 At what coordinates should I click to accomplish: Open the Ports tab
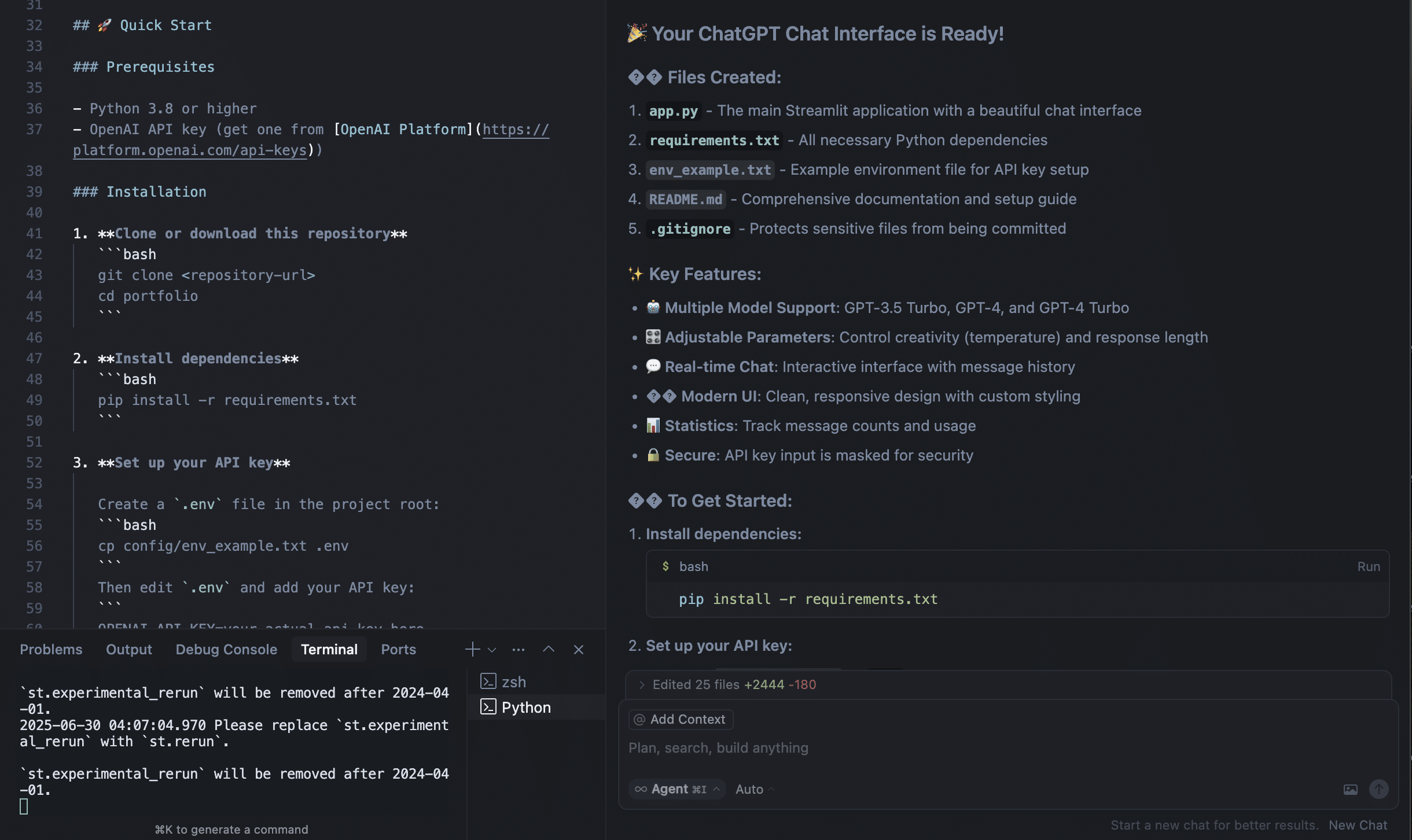coord(398,649)
